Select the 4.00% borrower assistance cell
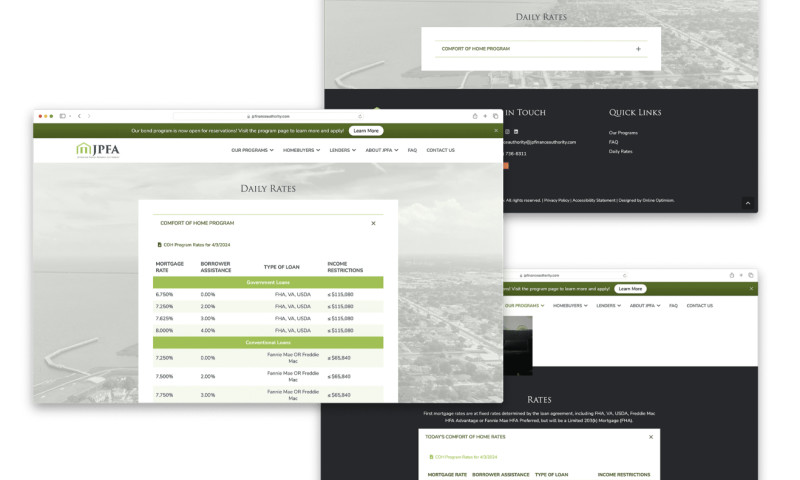This screenshot has width=800, height=480. 208,331
